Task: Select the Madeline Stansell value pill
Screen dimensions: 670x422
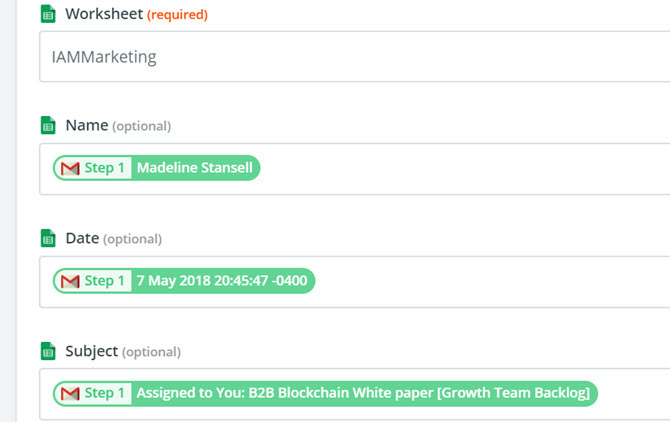Action: (x=156, y=168)
